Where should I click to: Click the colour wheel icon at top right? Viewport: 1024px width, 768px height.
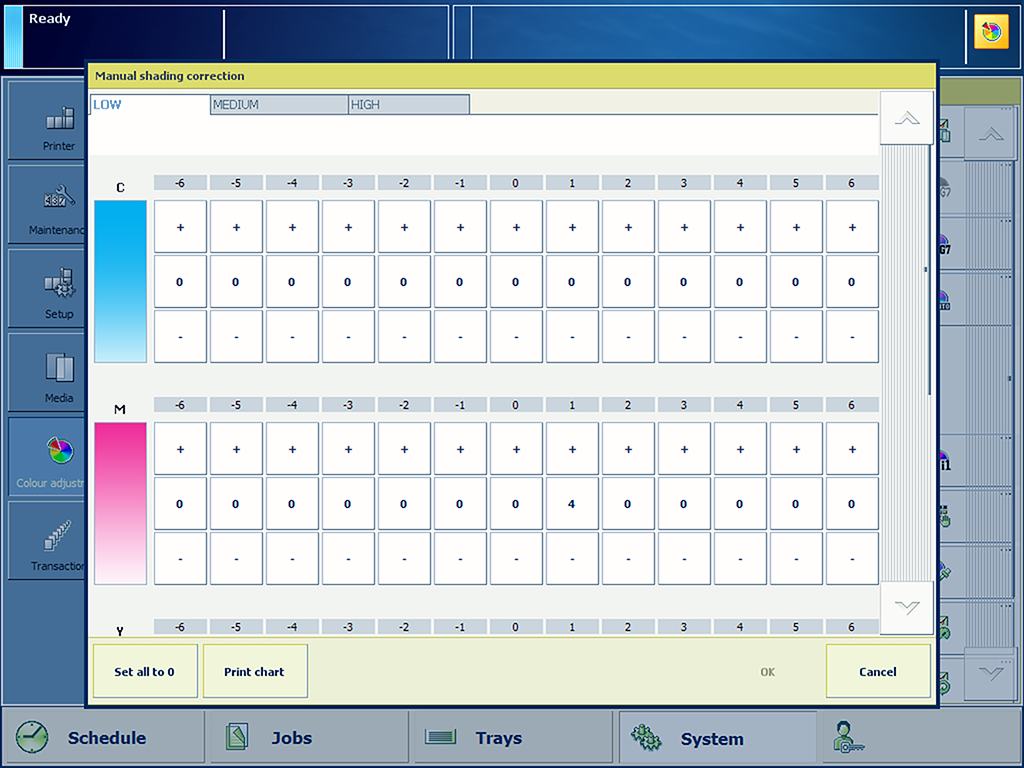click(x=991, y=32)
